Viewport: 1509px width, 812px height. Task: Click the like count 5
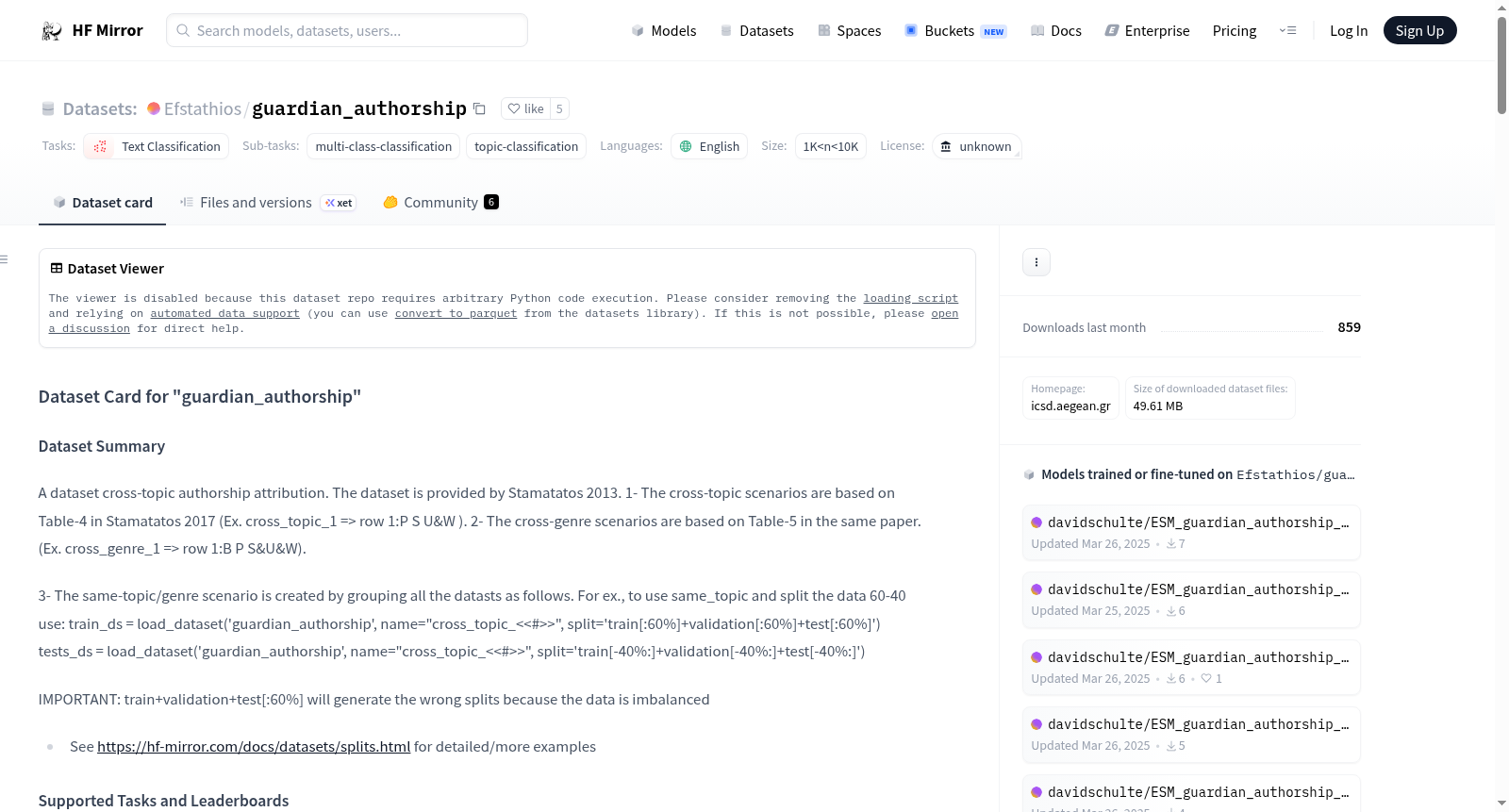[559, 108]
